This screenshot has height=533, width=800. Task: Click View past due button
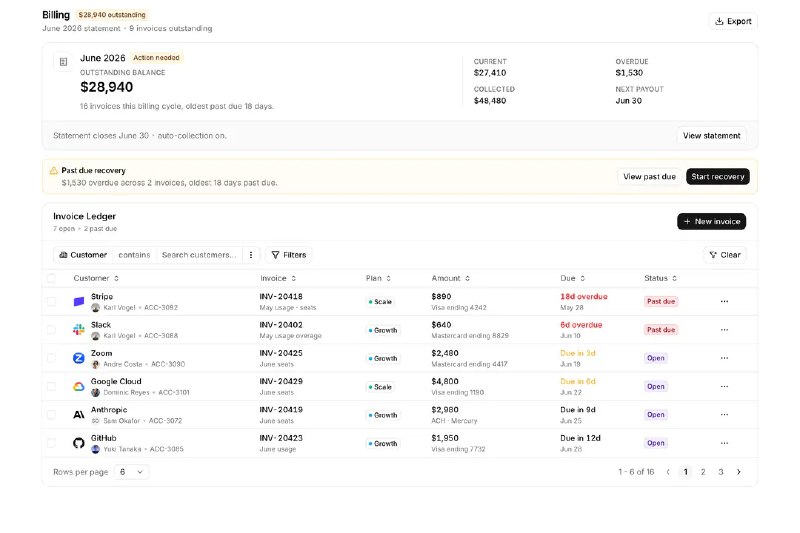649,176
